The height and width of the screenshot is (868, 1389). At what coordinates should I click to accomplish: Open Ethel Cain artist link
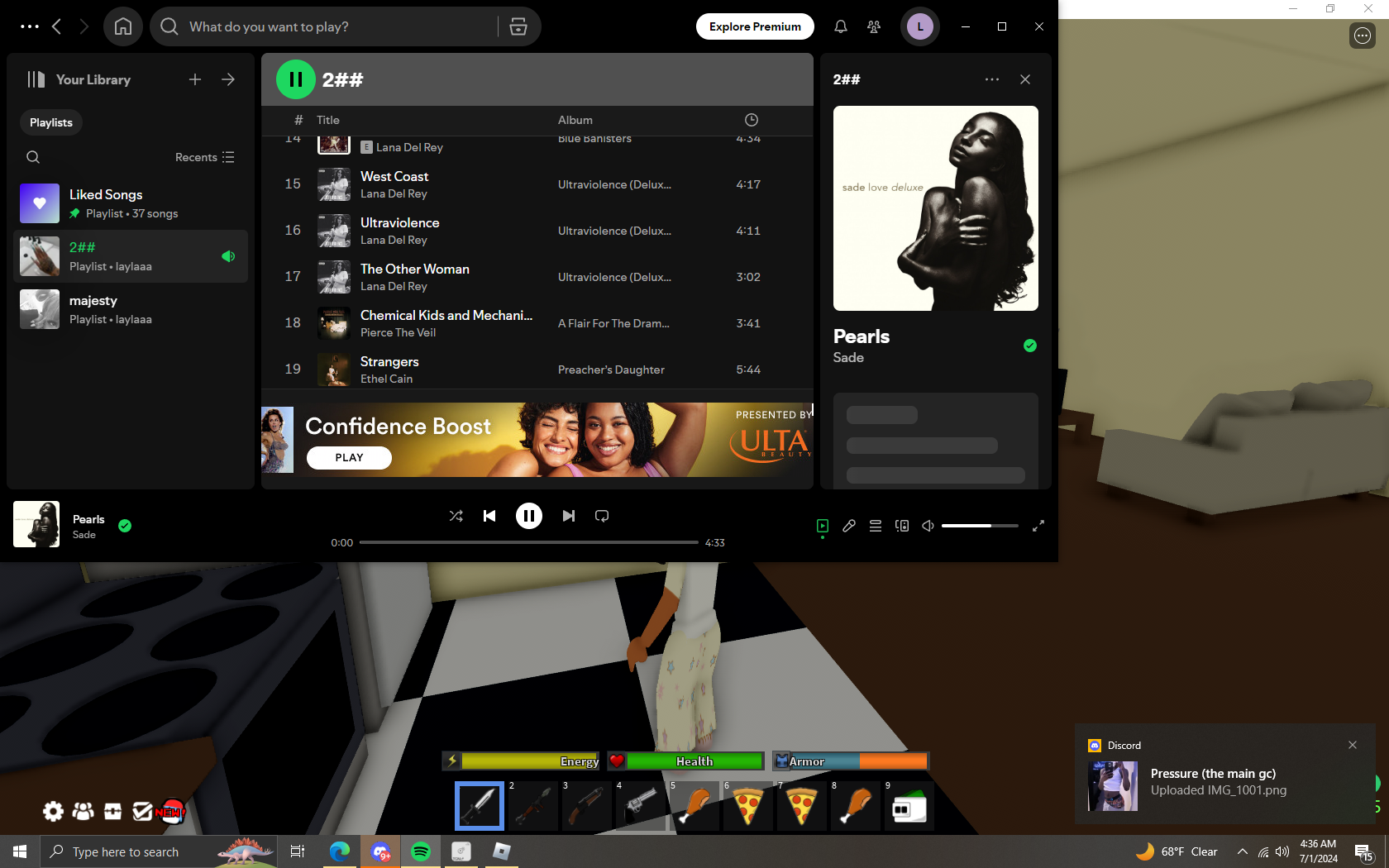(386, 379)
